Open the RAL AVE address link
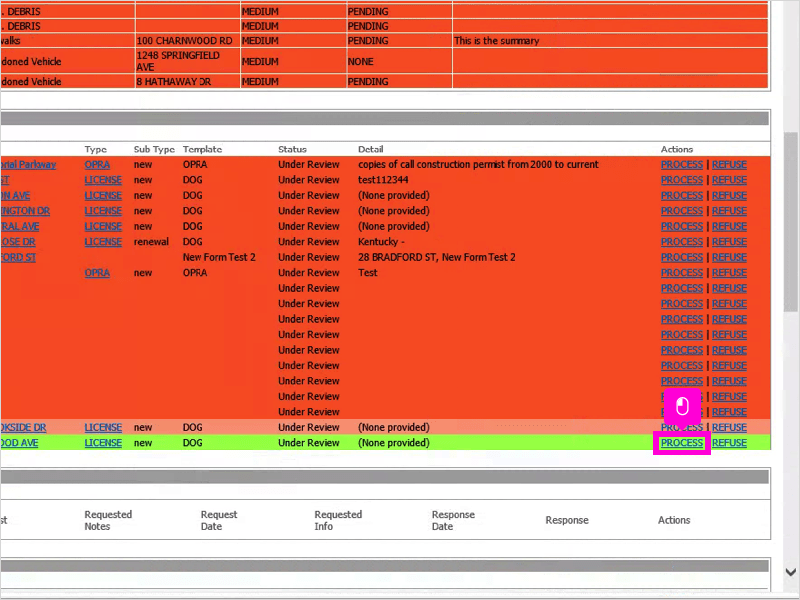 [19, 227]
